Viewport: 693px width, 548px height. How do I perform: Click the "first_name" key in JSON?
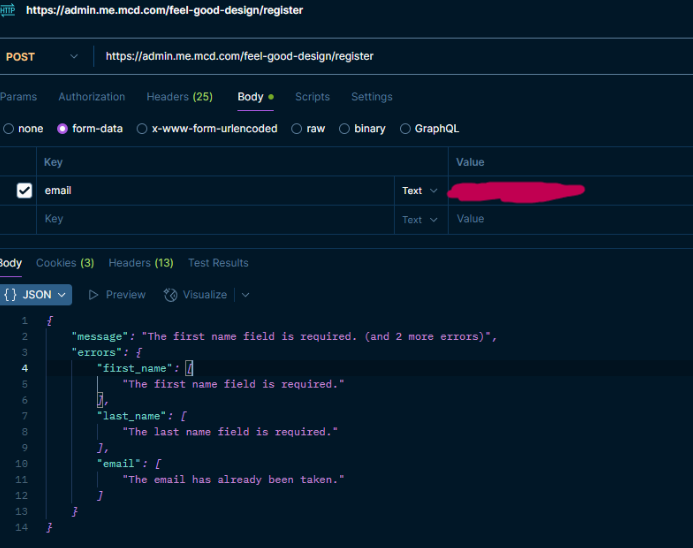click(x=134, y=369)
